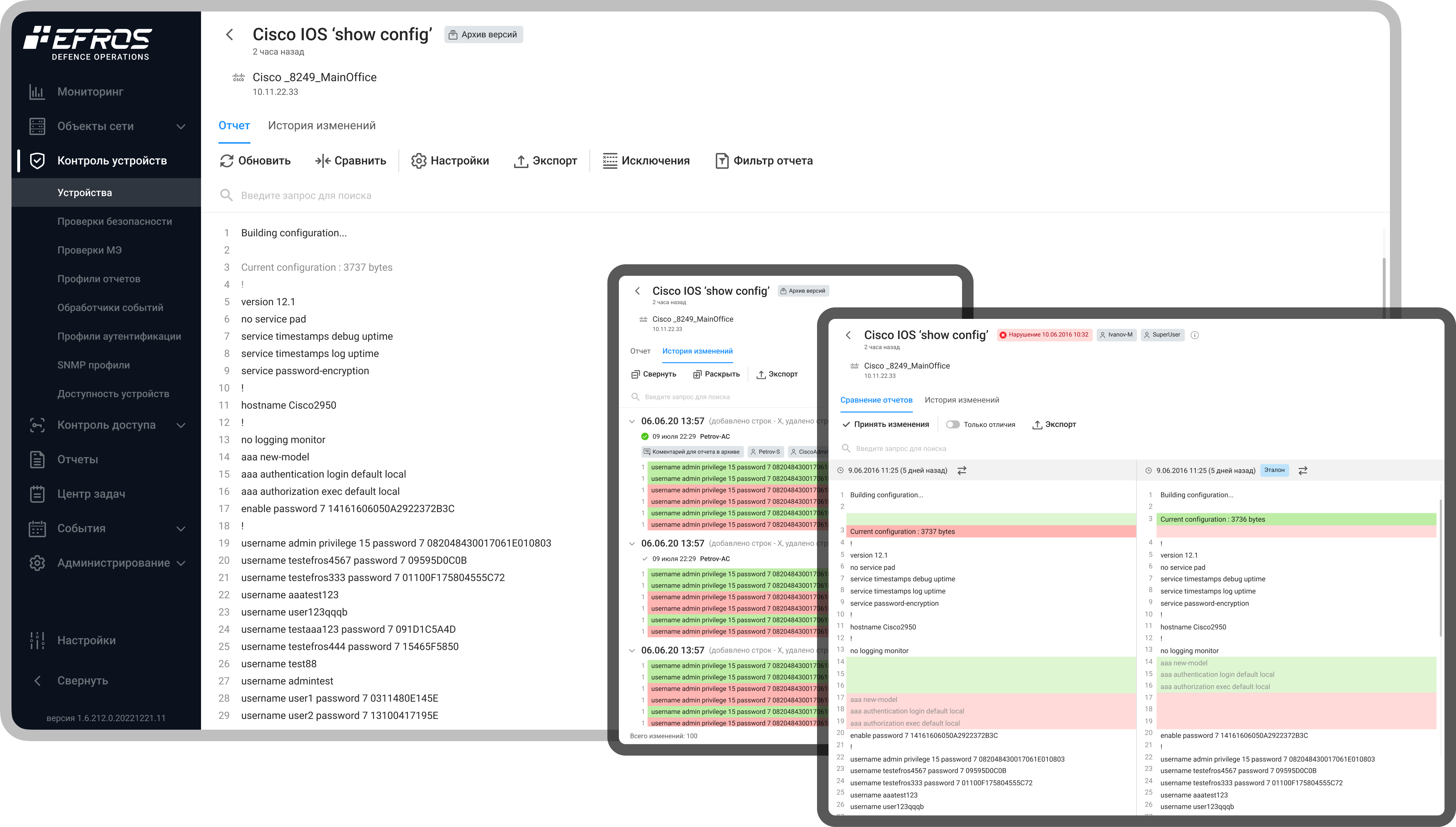Expand Объекты сети menu chevron

(181, 126)
